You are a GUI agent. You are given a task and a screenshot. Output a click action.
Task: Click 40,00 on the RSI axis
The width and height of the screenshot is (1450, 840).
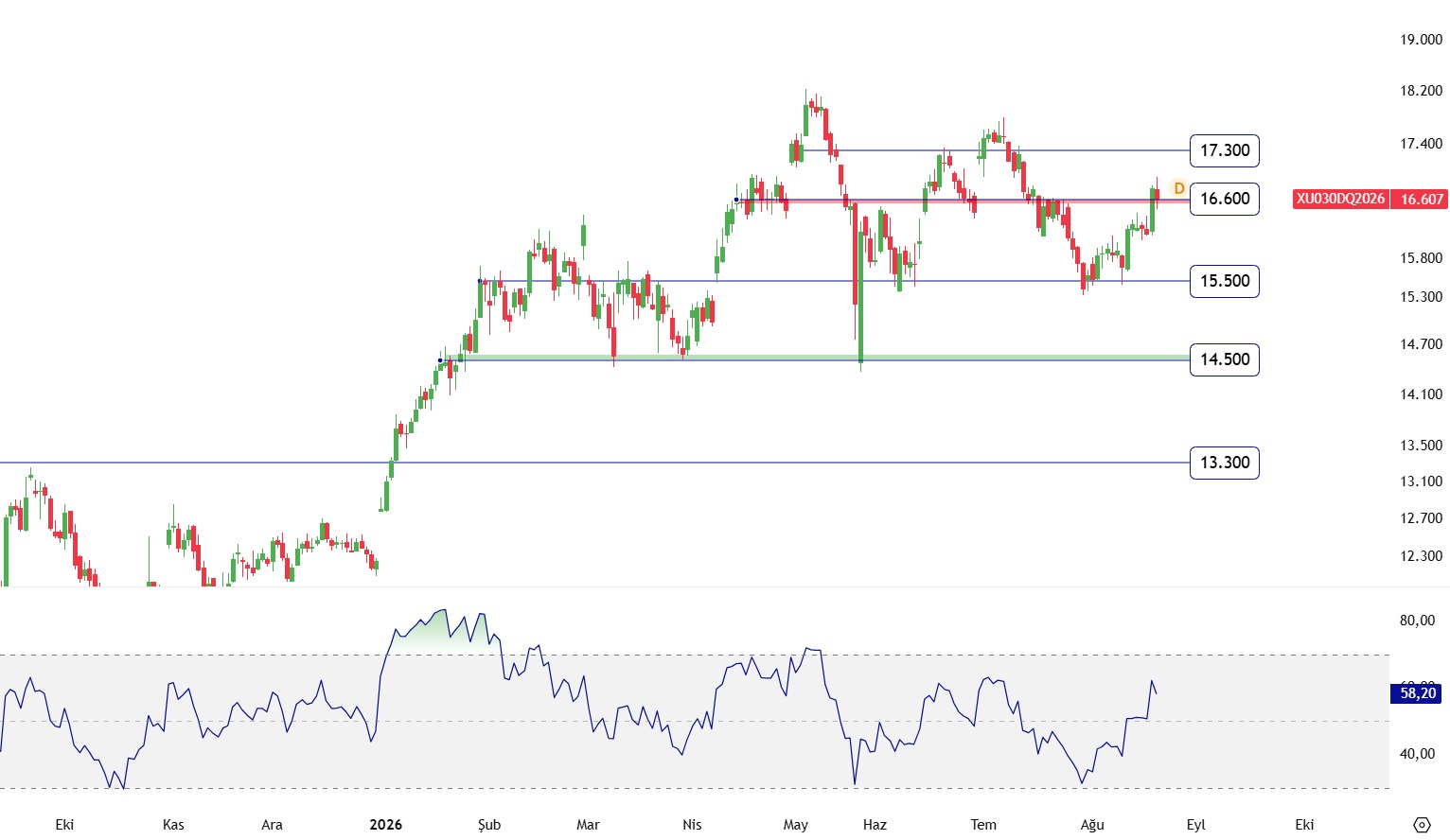click(1418, 754)
